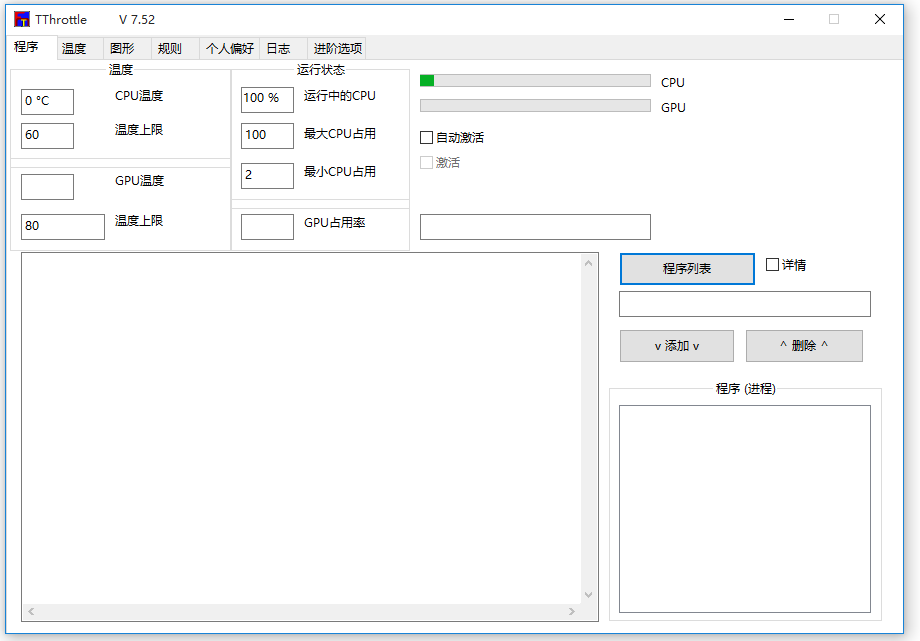Screen dimensions: 920x641
Task: Click the 最小CPU占用 field with 2
Action: coord(268,176)
